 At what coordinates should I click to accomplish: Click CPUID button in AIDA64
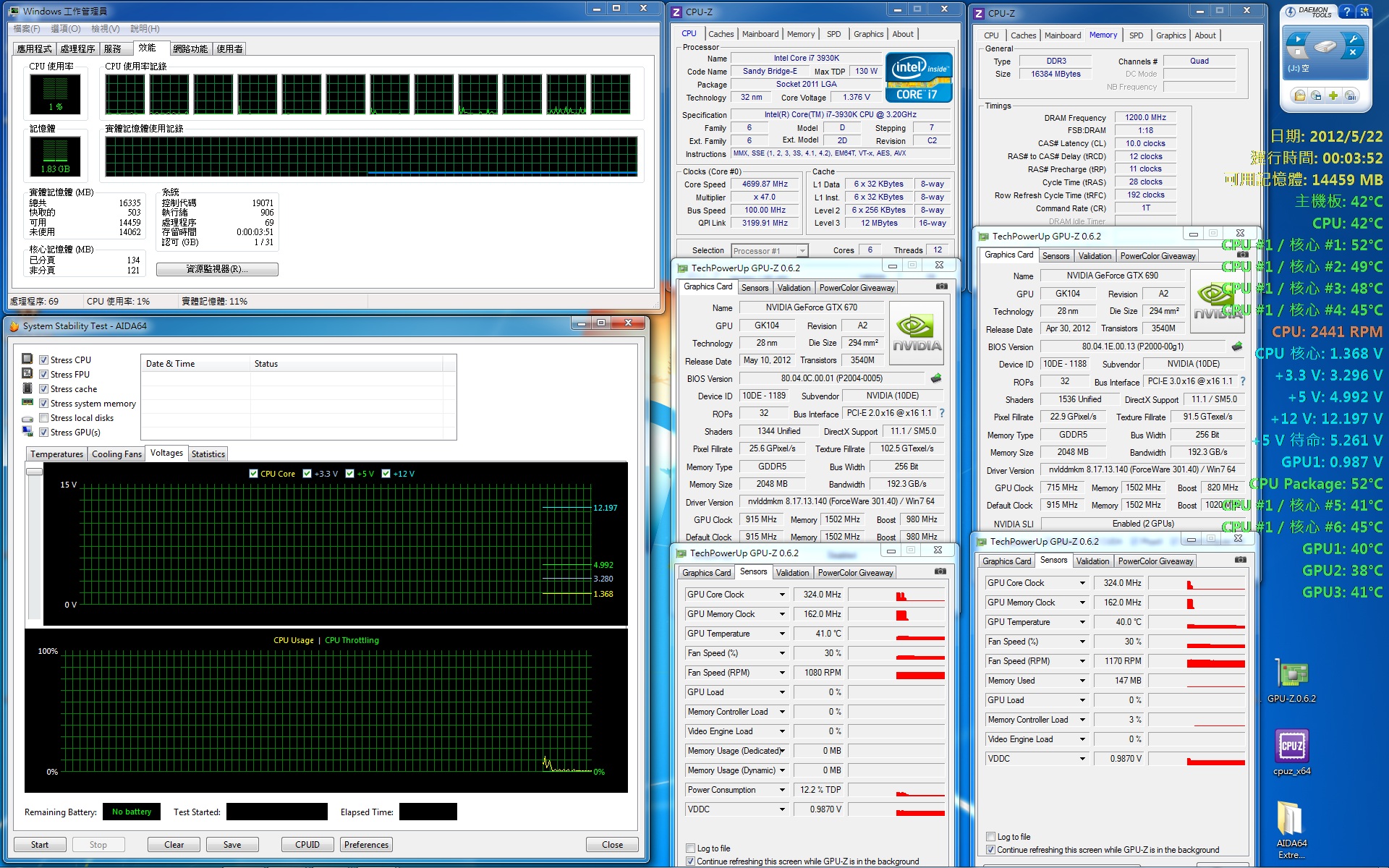point(307,844)
